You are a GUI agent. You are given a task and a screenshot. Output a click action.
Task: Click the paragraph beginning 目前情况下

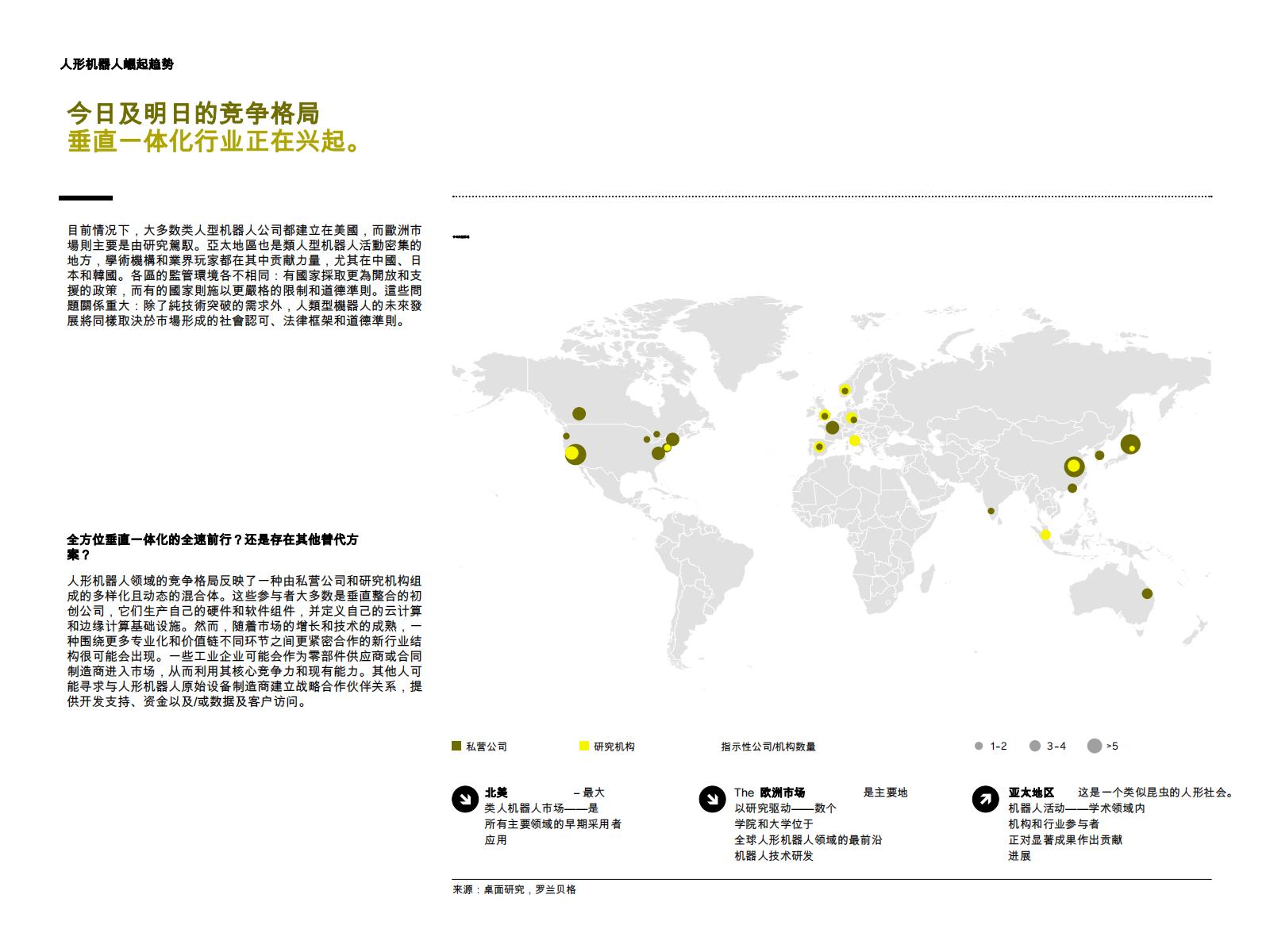point(244,275)
